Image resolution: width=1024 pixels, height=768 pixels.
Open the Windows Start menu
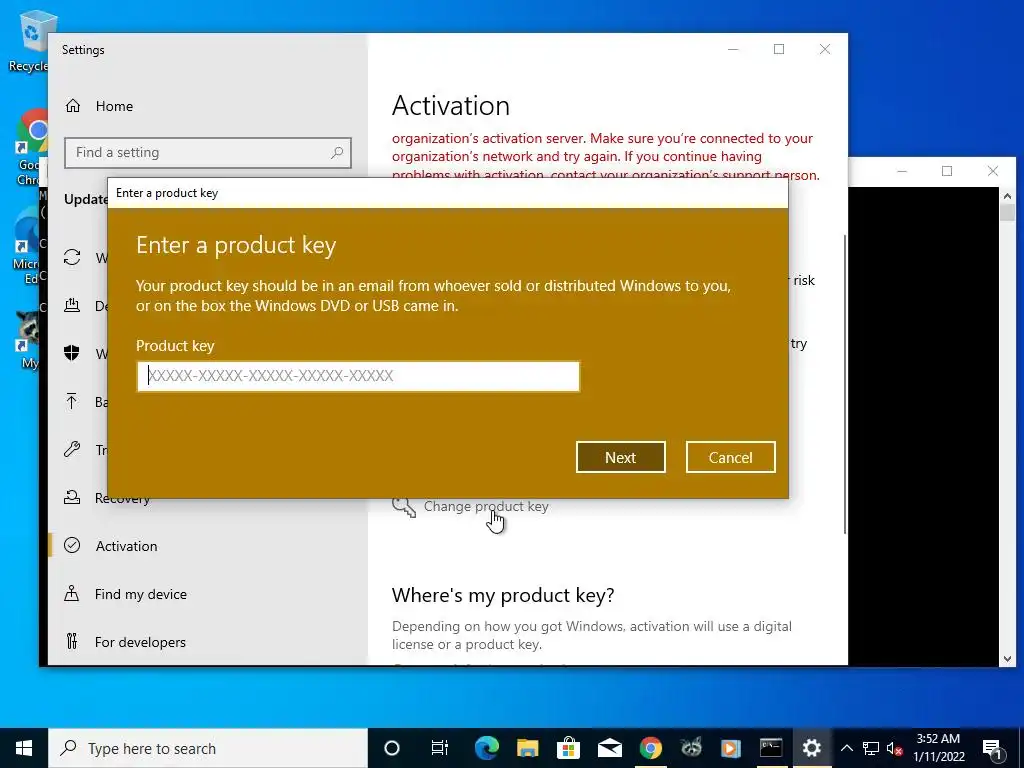(x=24, y=748)
